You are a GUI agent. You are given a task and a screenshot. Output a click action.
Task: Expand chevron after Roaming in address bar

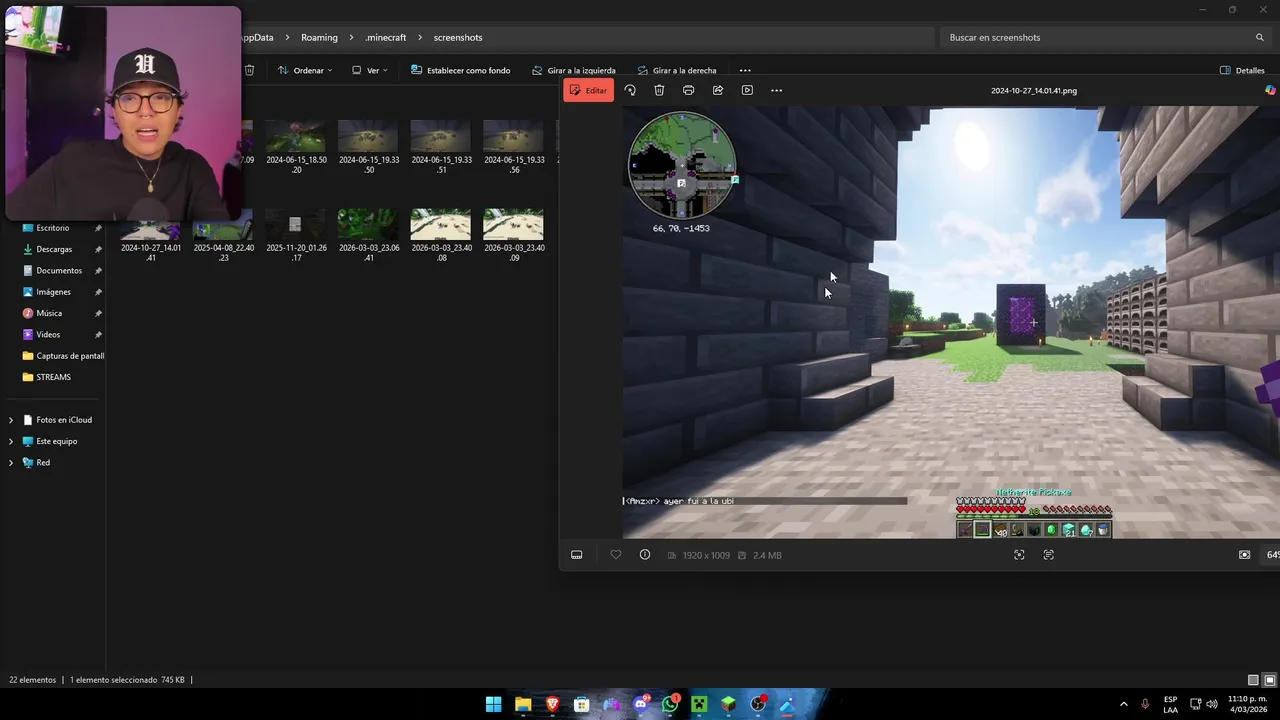(351, 37)
